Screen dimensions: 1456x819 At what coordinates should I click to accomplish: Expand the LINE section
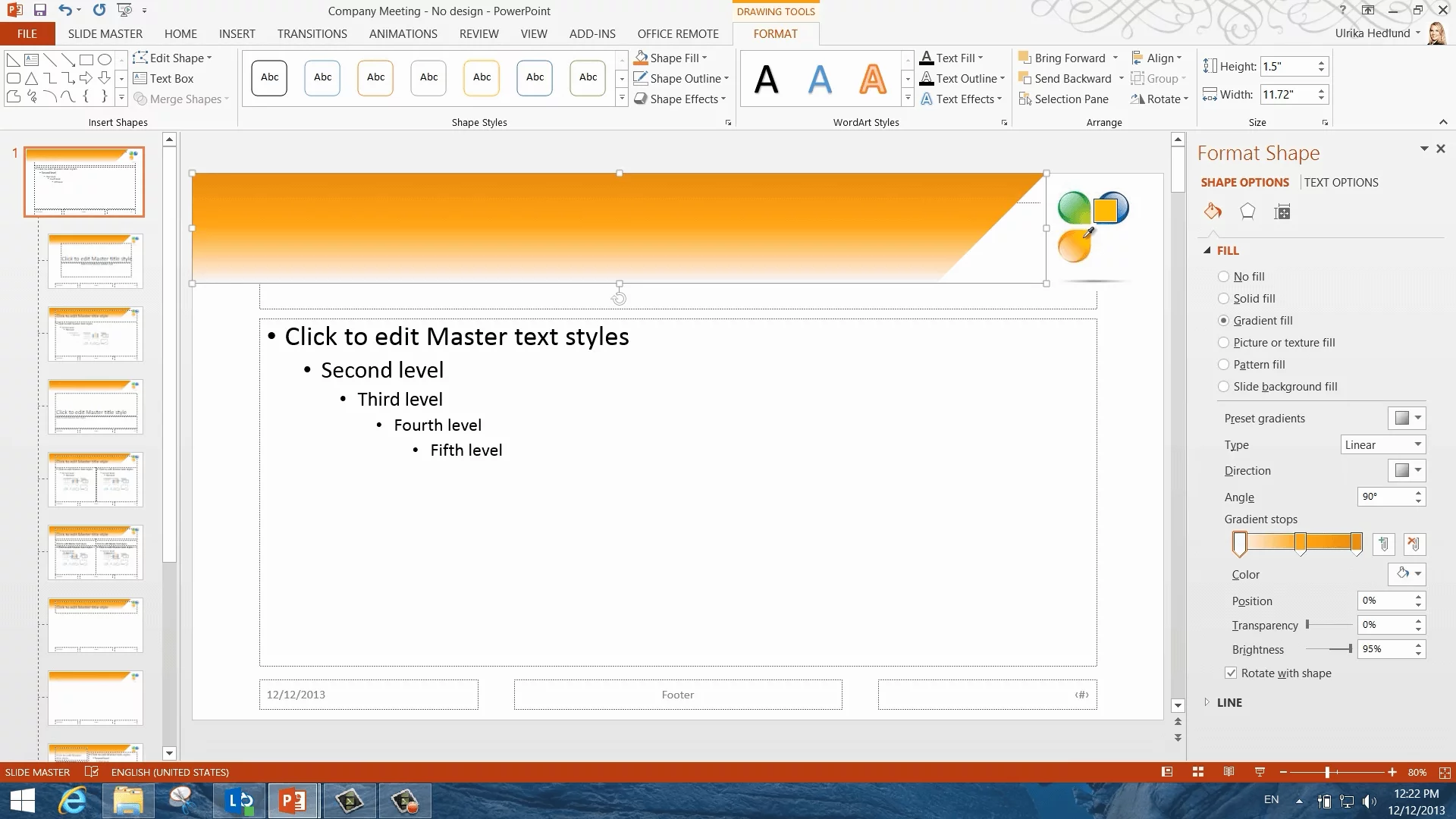coord(1228,703)
